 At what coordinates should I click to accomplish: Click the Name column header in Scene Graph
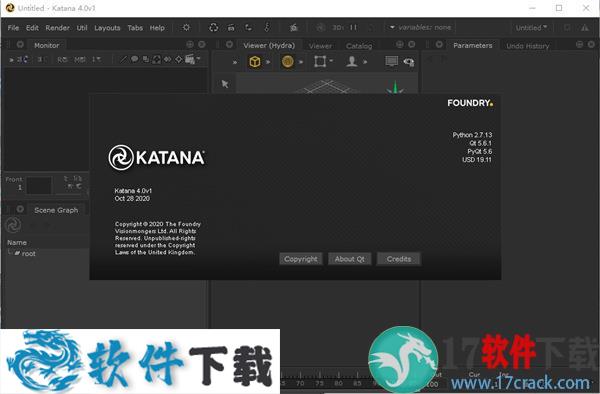[17, 243]
